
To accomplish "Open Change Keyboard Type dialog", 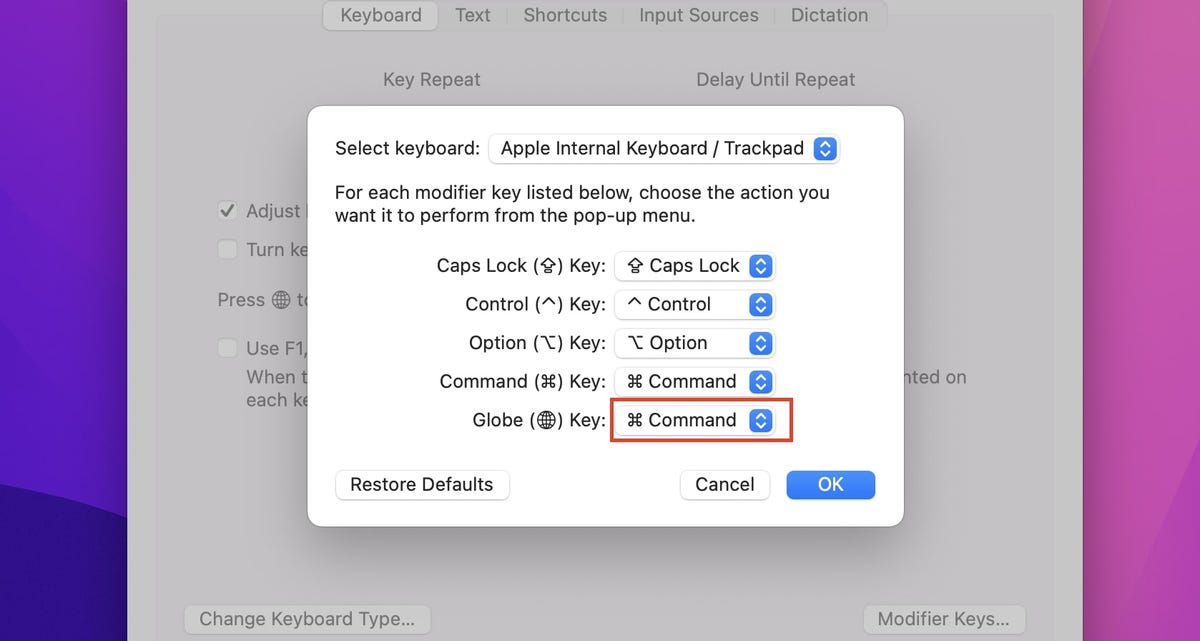I will 307,619.
